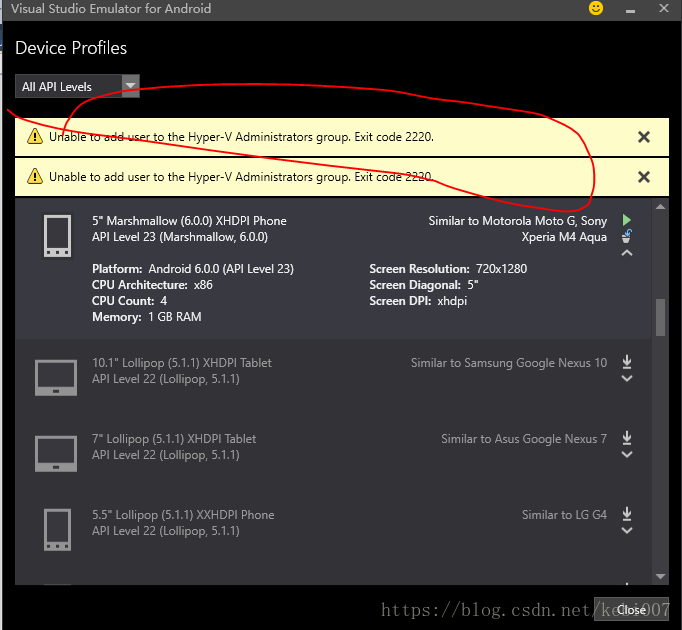Uninstall the 5" Marshmallow phone profile
This screenshot has width=682, height=630.
[627, 236]
